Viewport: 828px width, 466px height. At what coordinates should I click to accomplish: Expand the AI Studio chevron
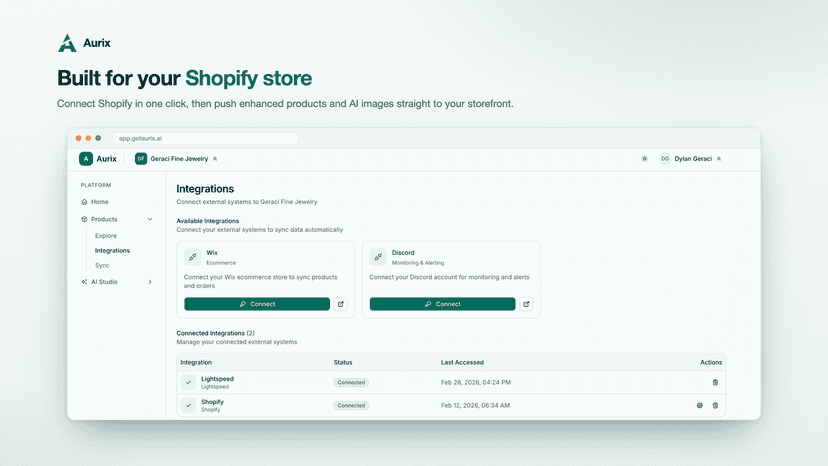click(150, 282)
